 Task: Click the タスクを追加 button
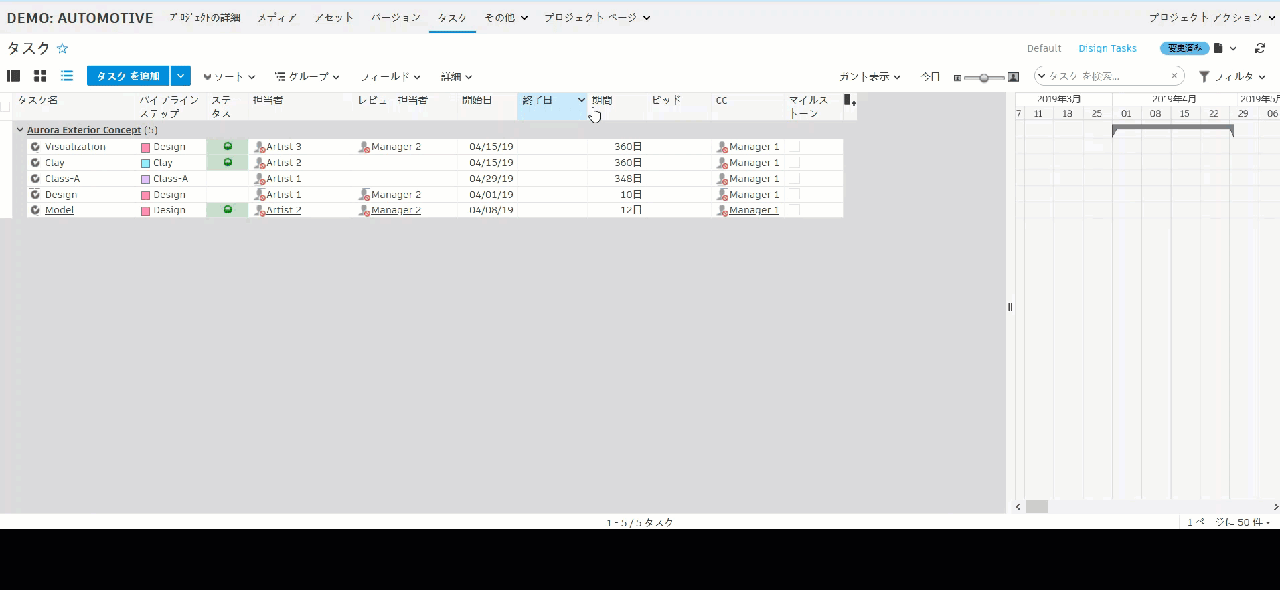[128, 76]
